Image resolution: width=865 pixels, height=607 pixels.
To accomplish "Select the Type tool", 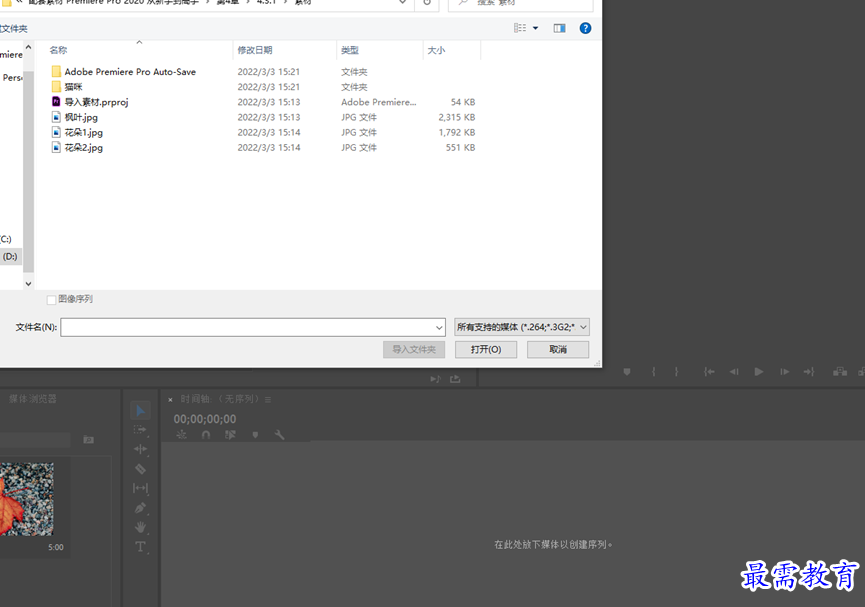I will pyautogui.click(x=140, y=547).
